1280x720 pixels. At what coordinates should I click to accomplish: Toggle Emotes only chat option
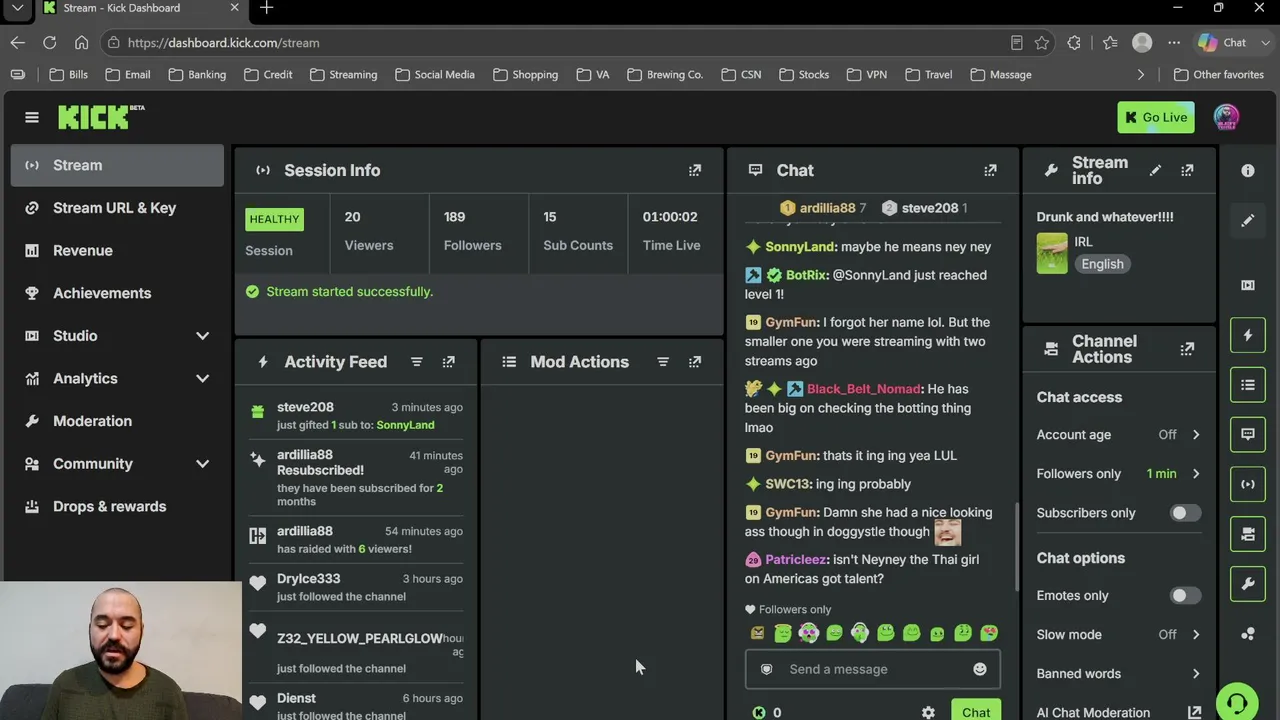point(1185,596)
